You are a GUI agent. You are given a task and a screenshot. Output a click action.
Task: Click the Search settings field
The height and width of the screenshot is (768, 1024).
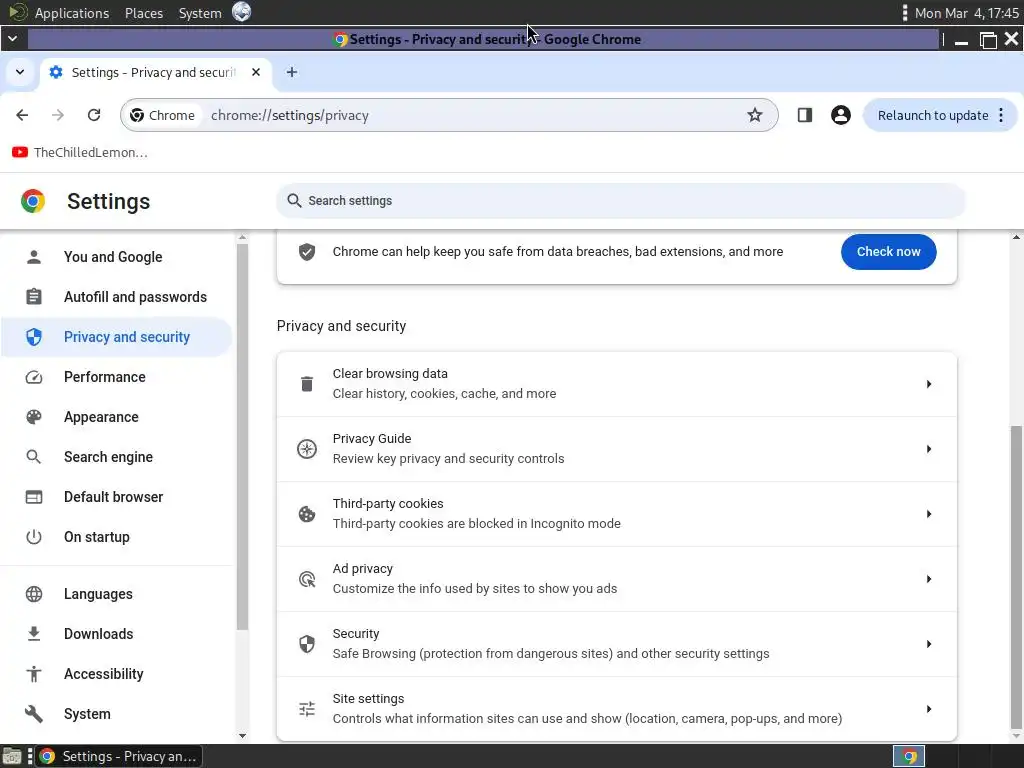(x=620, y=200)
